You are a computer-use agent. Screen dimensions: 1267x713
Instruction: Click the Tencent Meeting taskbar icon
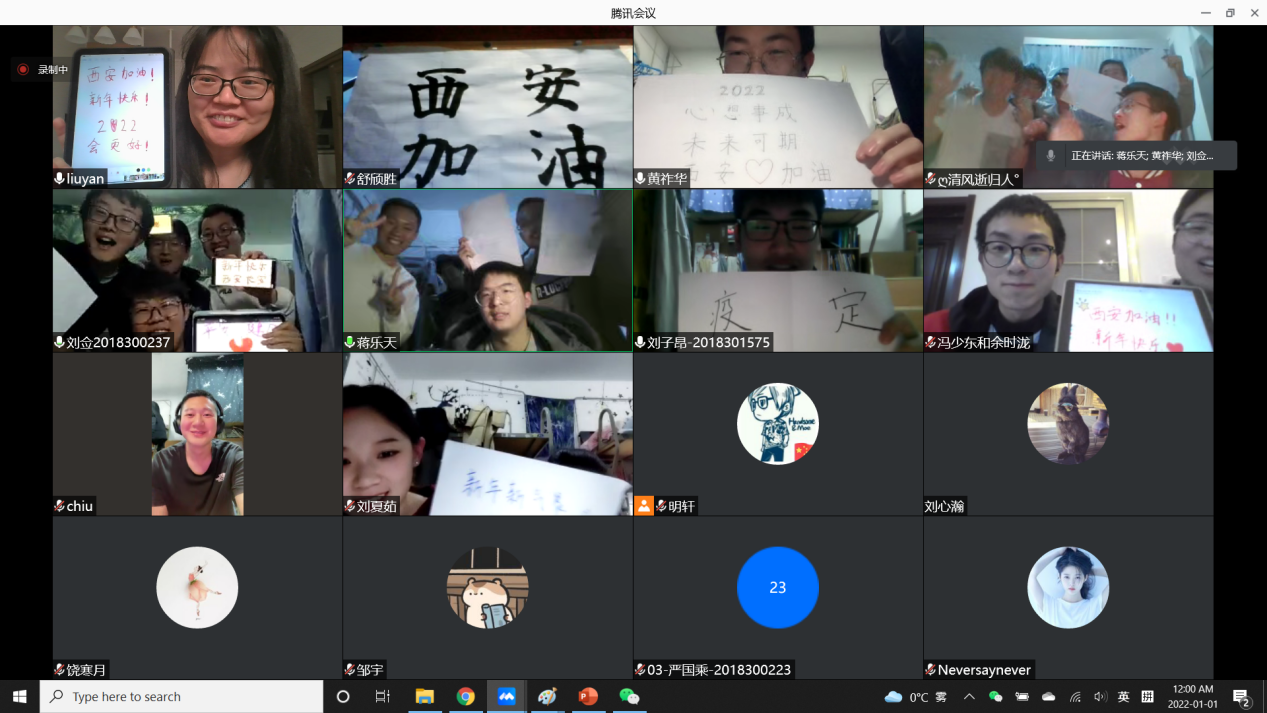[x=507, y=696]
